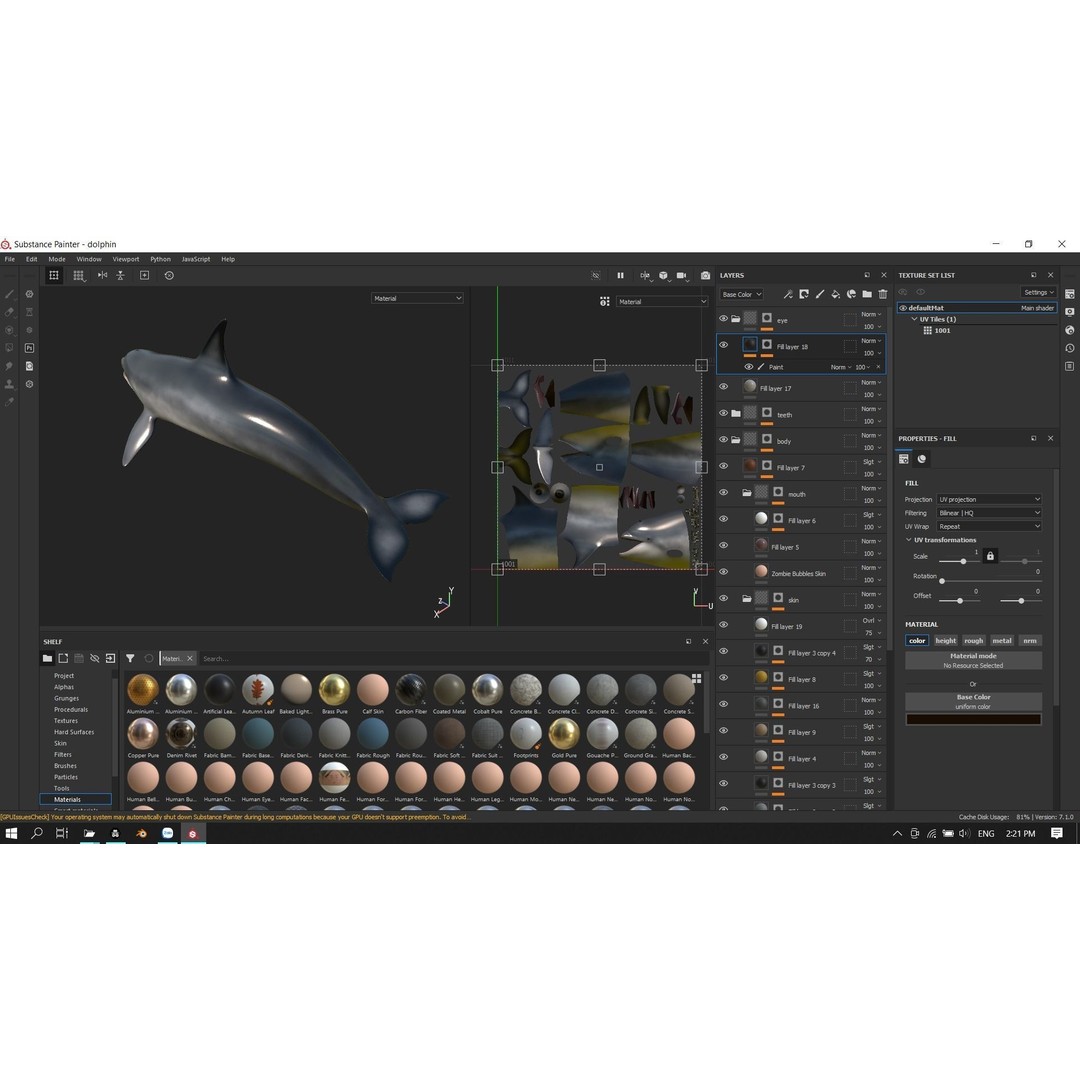Open the Filtering dropdown
Screen dimensions: 1080x1080
point(989,513)
